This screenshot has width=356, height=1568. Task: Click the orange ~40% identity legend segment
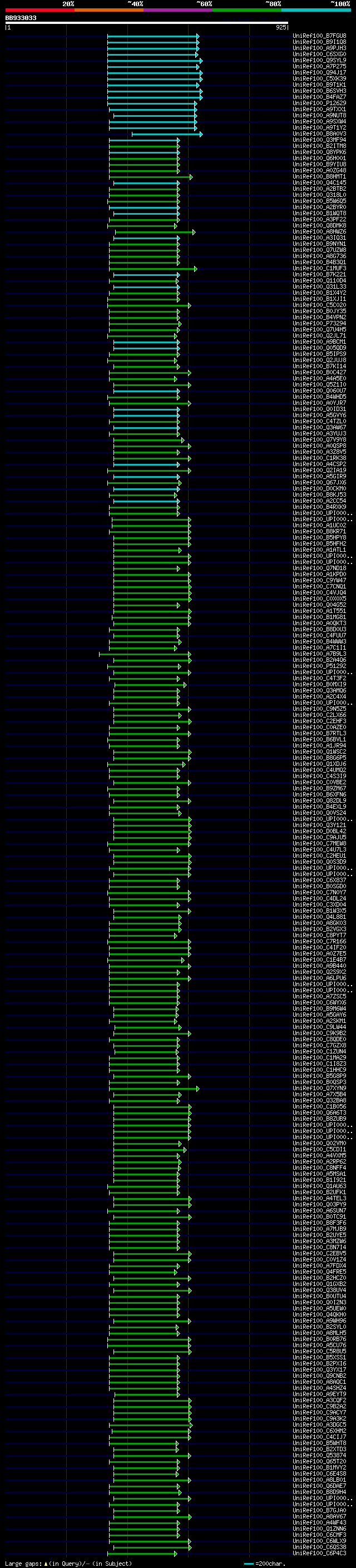click(x=109, y=10)
